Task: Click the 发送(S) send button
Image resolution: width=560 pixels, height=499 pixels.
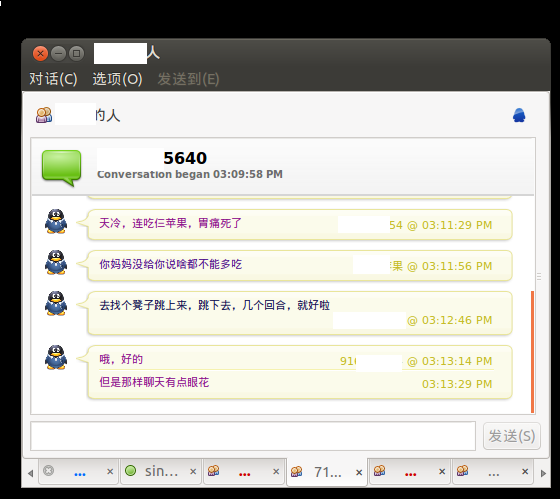Action: 511,436
